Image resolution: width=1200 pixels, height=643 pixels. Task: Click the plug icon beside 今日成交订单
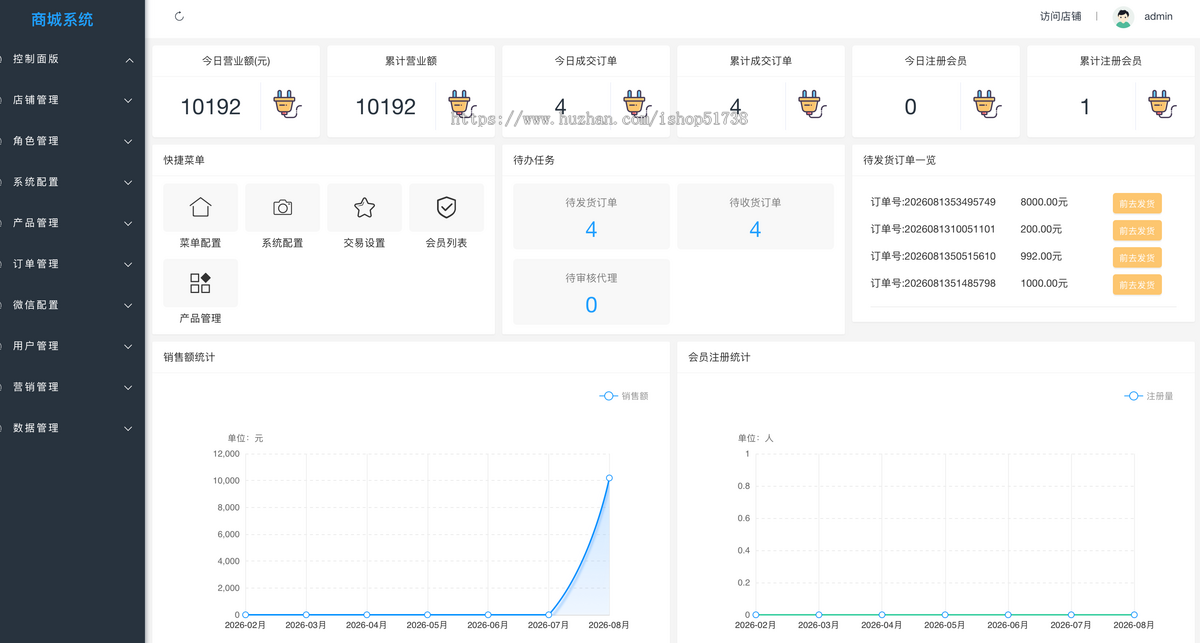(636, 104)
